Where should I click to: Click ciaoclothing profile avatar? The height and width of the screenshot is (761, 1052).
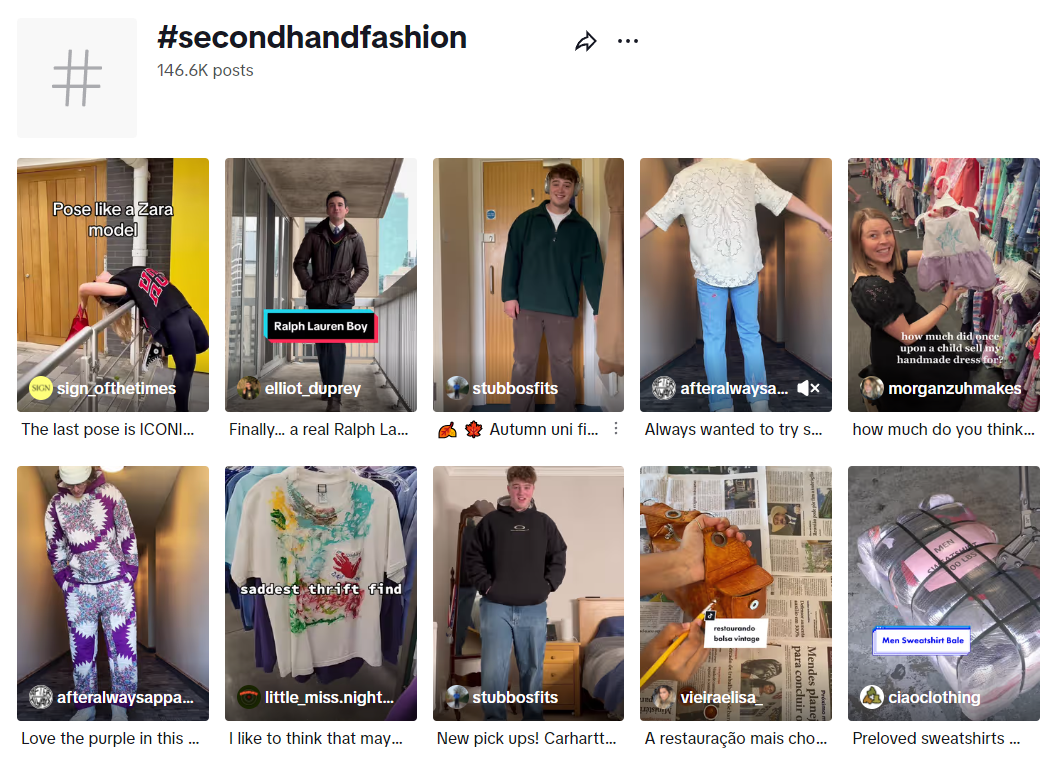[x=872, y=697]
